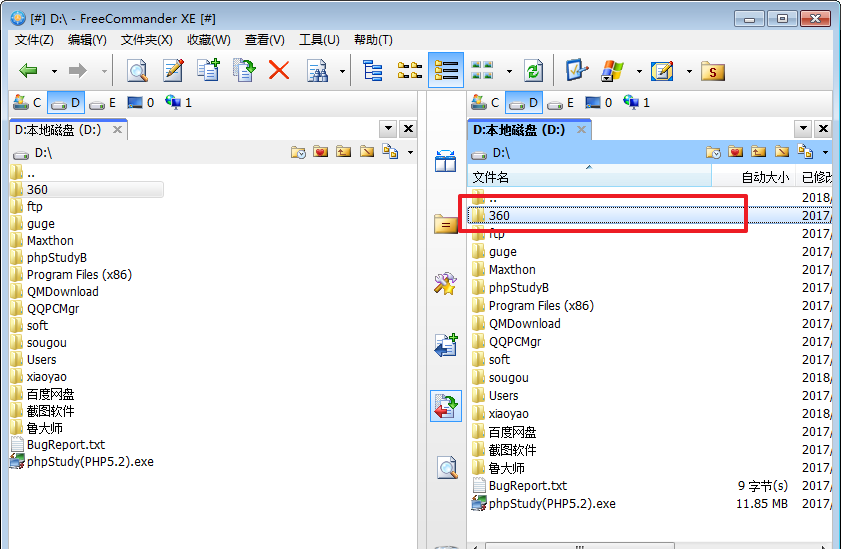
Task: Switch to the Details list view
Action: [446, 70]
